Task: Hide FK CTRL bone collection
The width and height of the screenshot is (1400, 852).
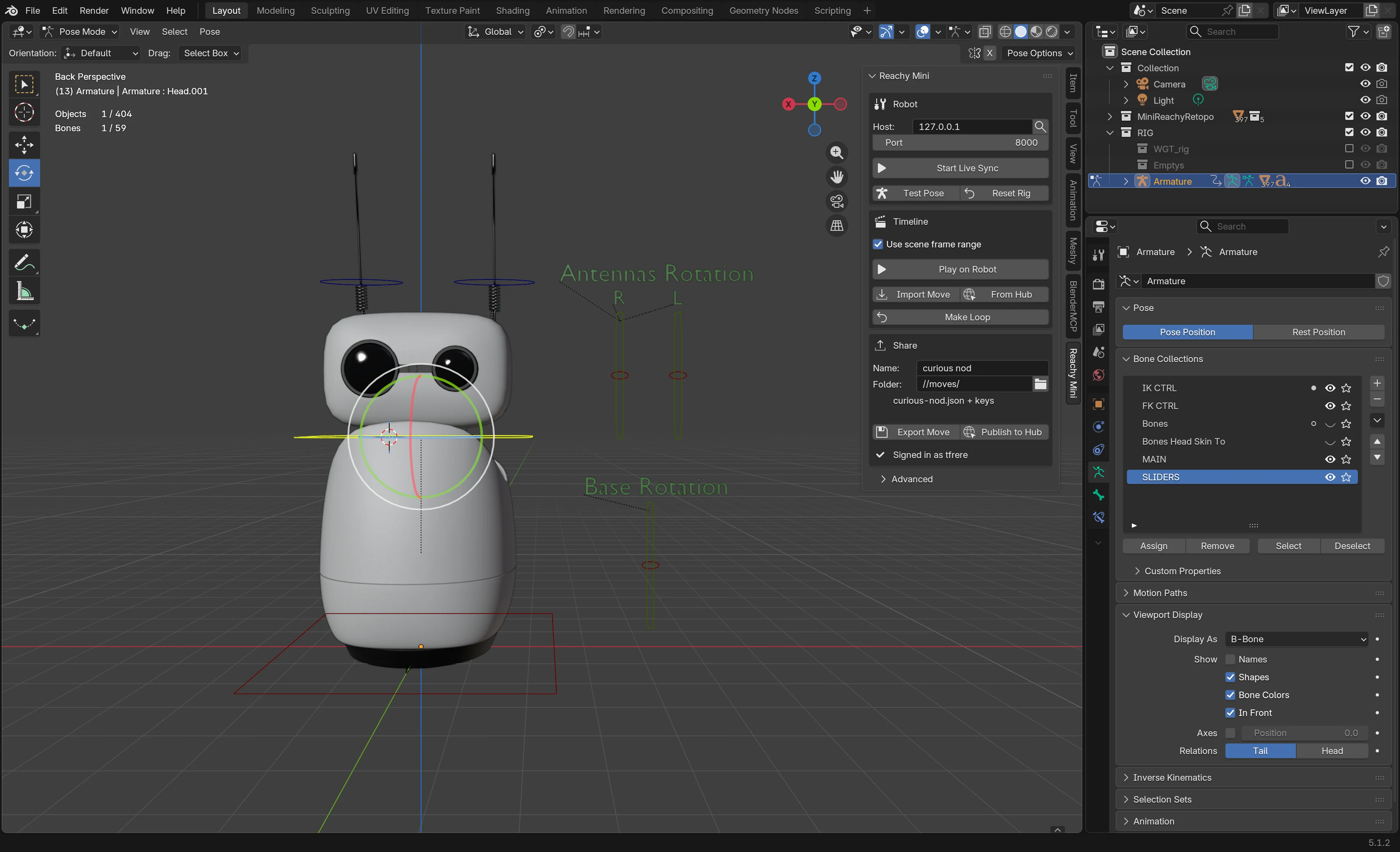Action: [1330, 406]
